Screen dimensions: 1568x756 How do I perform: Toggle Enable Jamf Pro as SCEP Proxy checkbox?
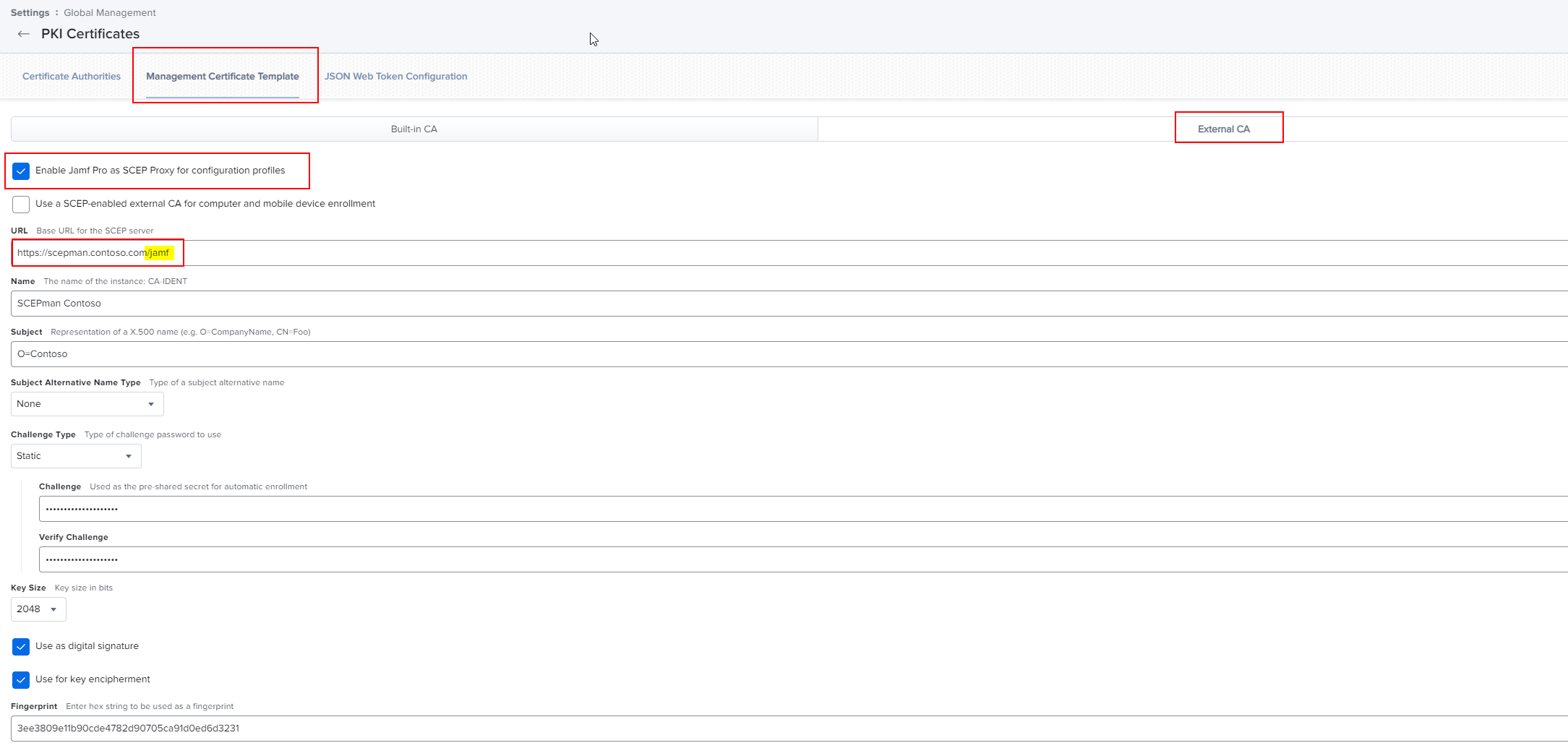pos(21,171)
